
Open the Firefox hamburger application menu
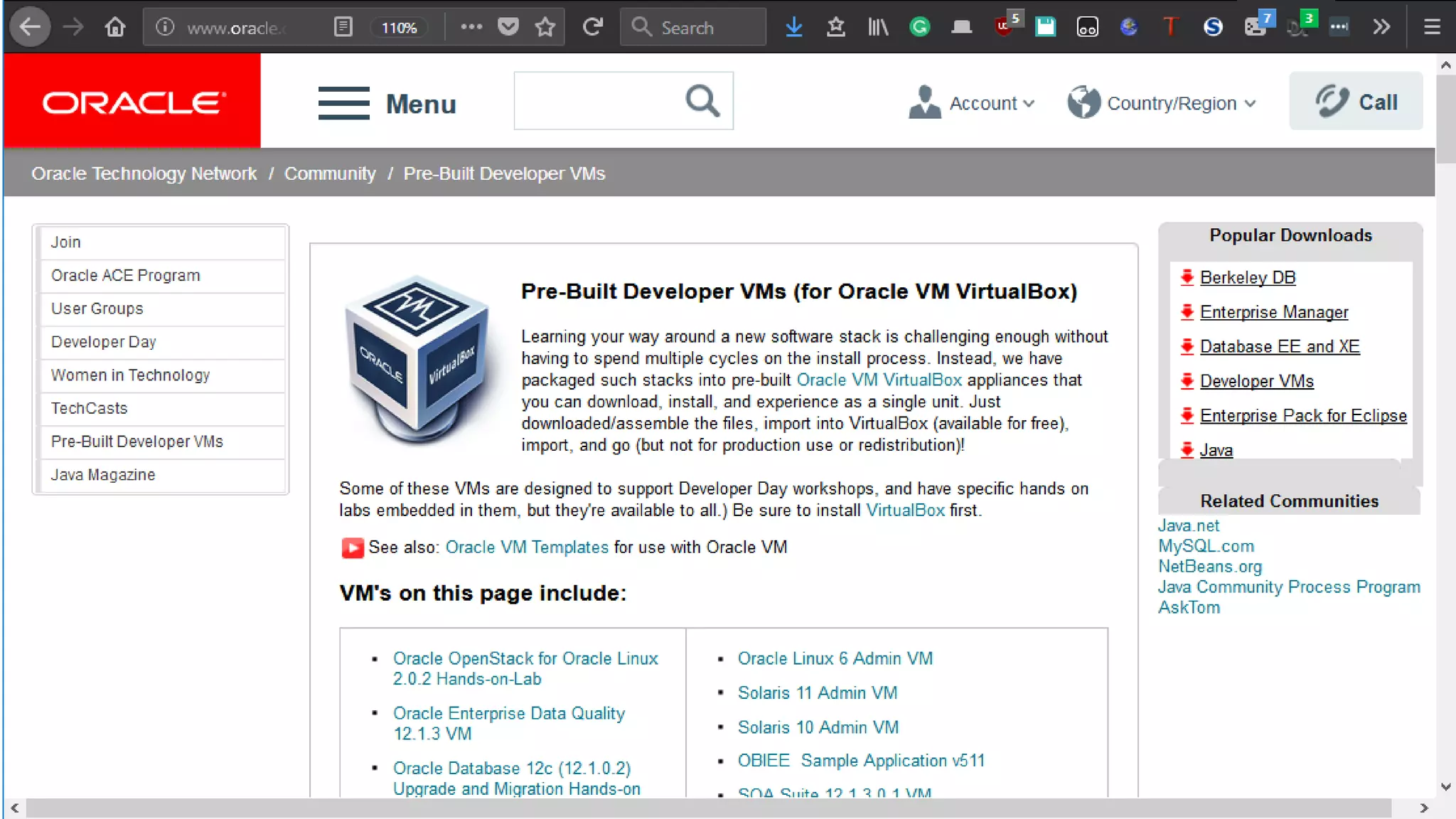tap(1432, 27)
